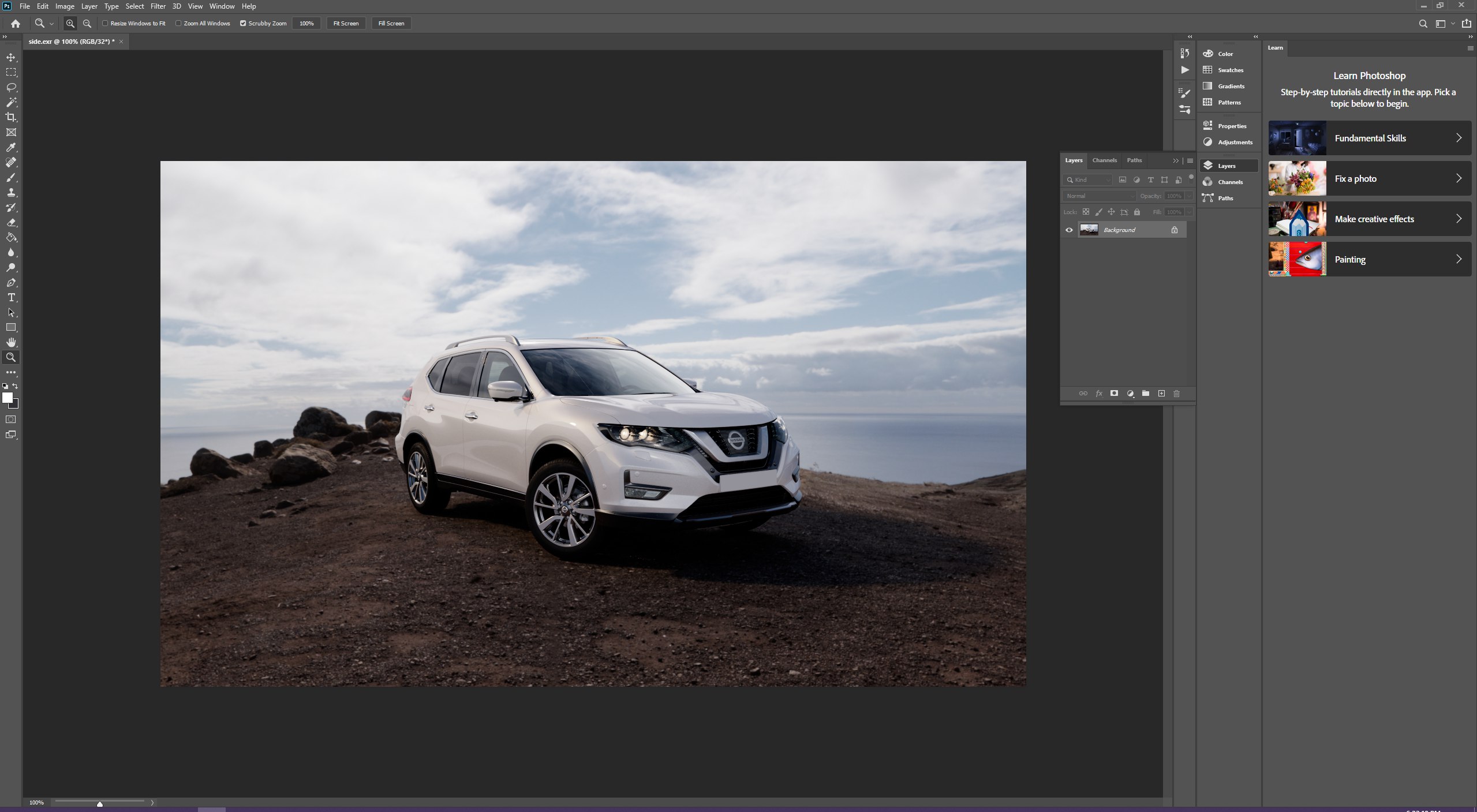Viewport: 1477px width, 812px height.
Task: Click the Fill Screen button
Action: click(391, 24)
